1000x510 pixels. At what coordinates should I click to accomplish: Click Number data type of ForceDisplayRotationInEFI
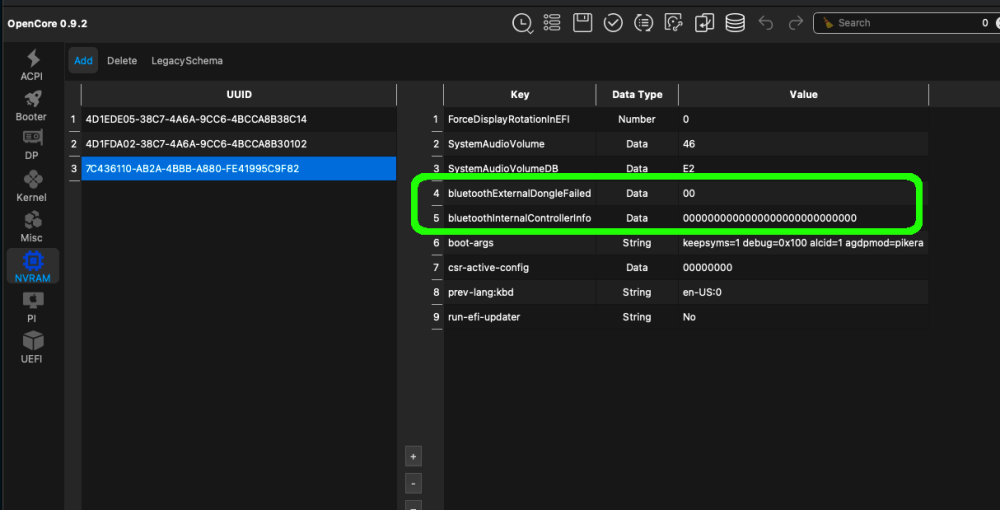click(636, 119)
